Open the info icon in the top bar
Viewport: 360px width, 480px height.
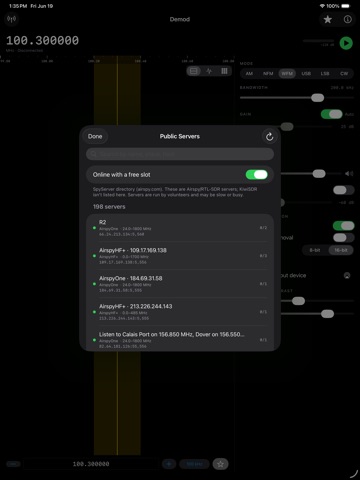point(348,20)
